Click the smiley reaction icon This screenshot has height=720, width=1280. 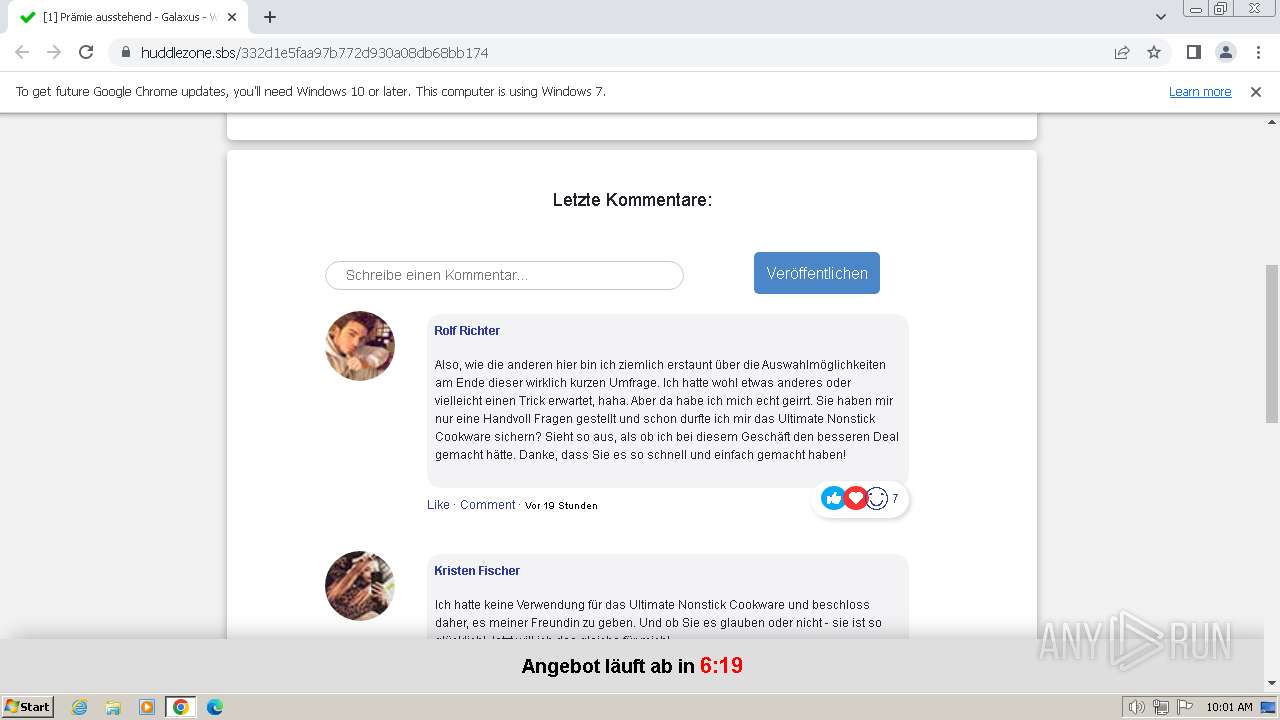877,498
